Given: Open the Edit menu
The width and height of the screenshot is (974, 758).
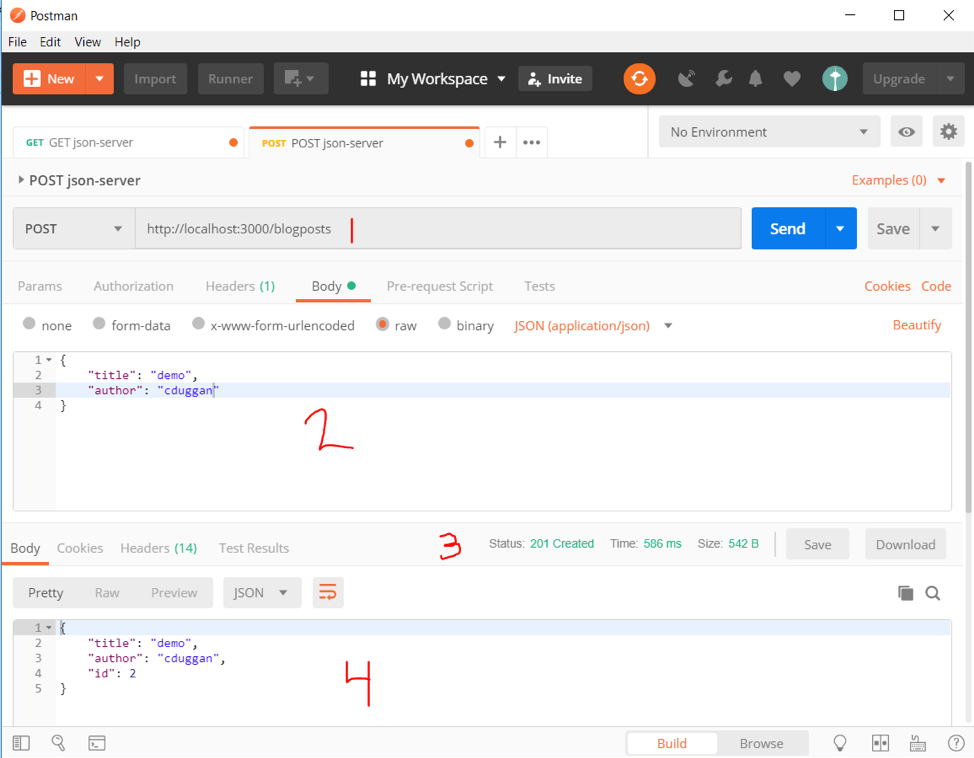Looking at the screenshot, I should pos(50,42).
